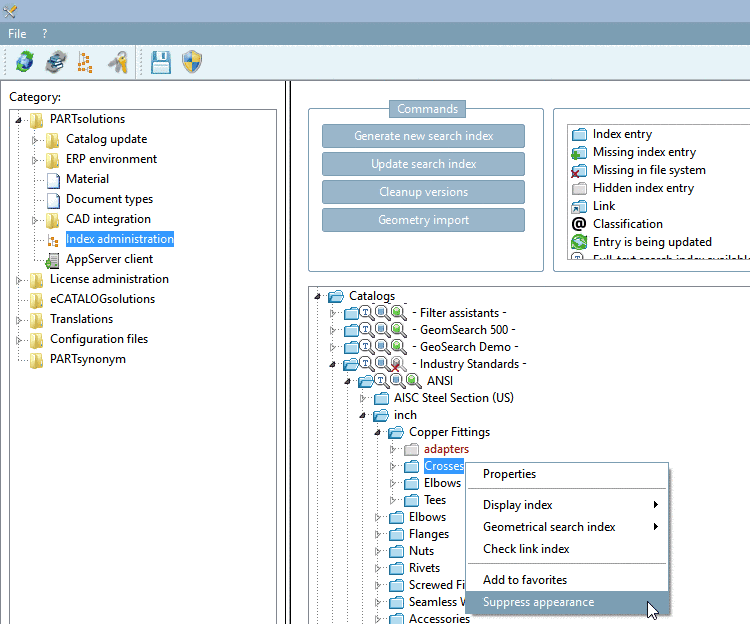Click the floppy disk save icon
This screenshot has height=624, width=750.
click(161, 63)
